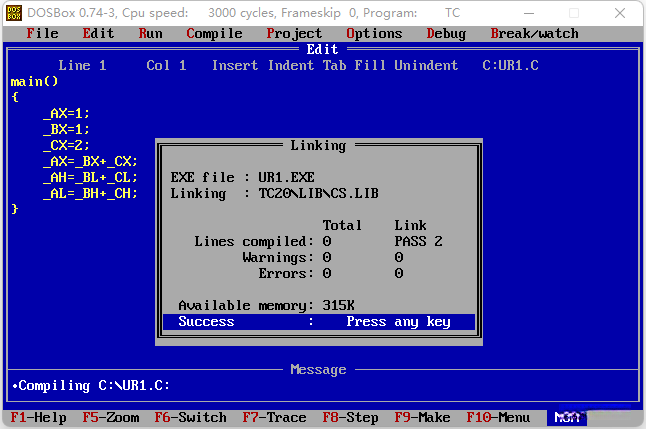The height and width of the screenshot is (429, 646).
Task: Click the '_AL=_BH+_CH;' code line
Action: [90, 194]
